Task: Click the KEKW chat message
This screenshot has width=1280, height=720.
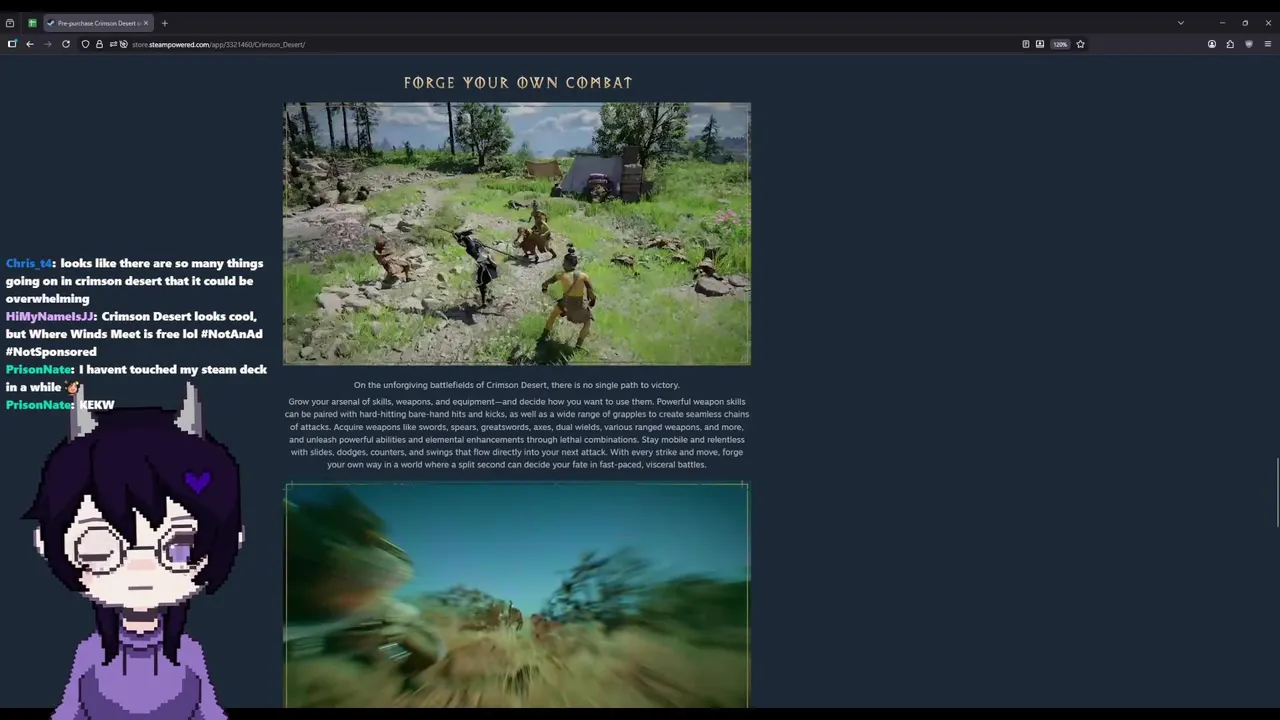Action: coord(97,405)
